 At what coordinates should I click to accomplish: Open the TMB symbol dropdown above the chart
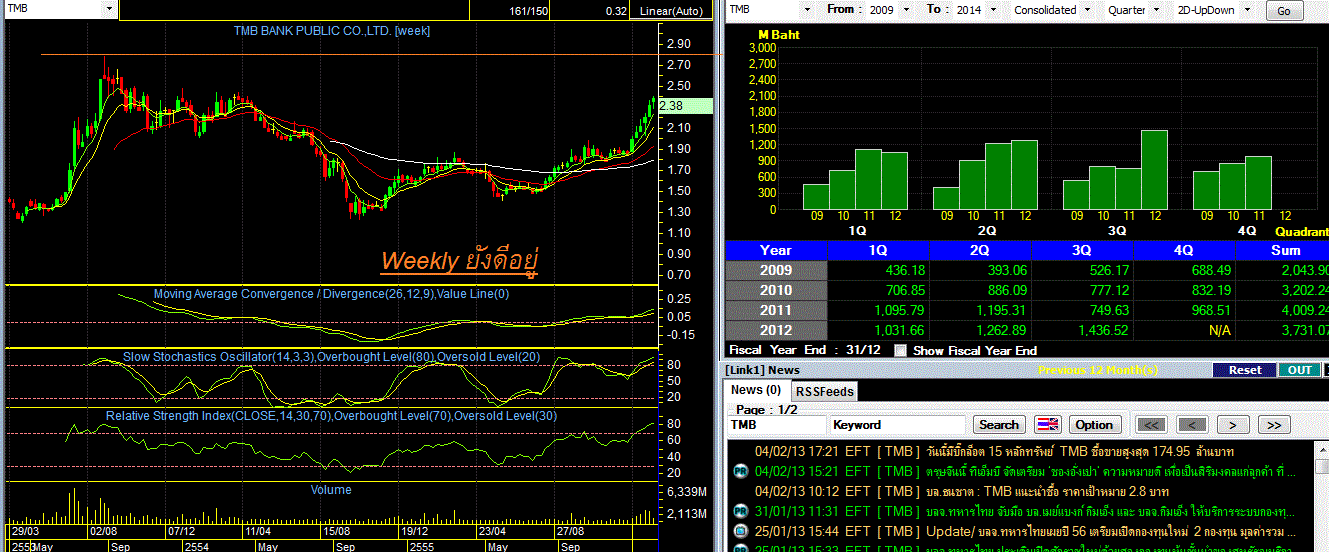point(109,8)
